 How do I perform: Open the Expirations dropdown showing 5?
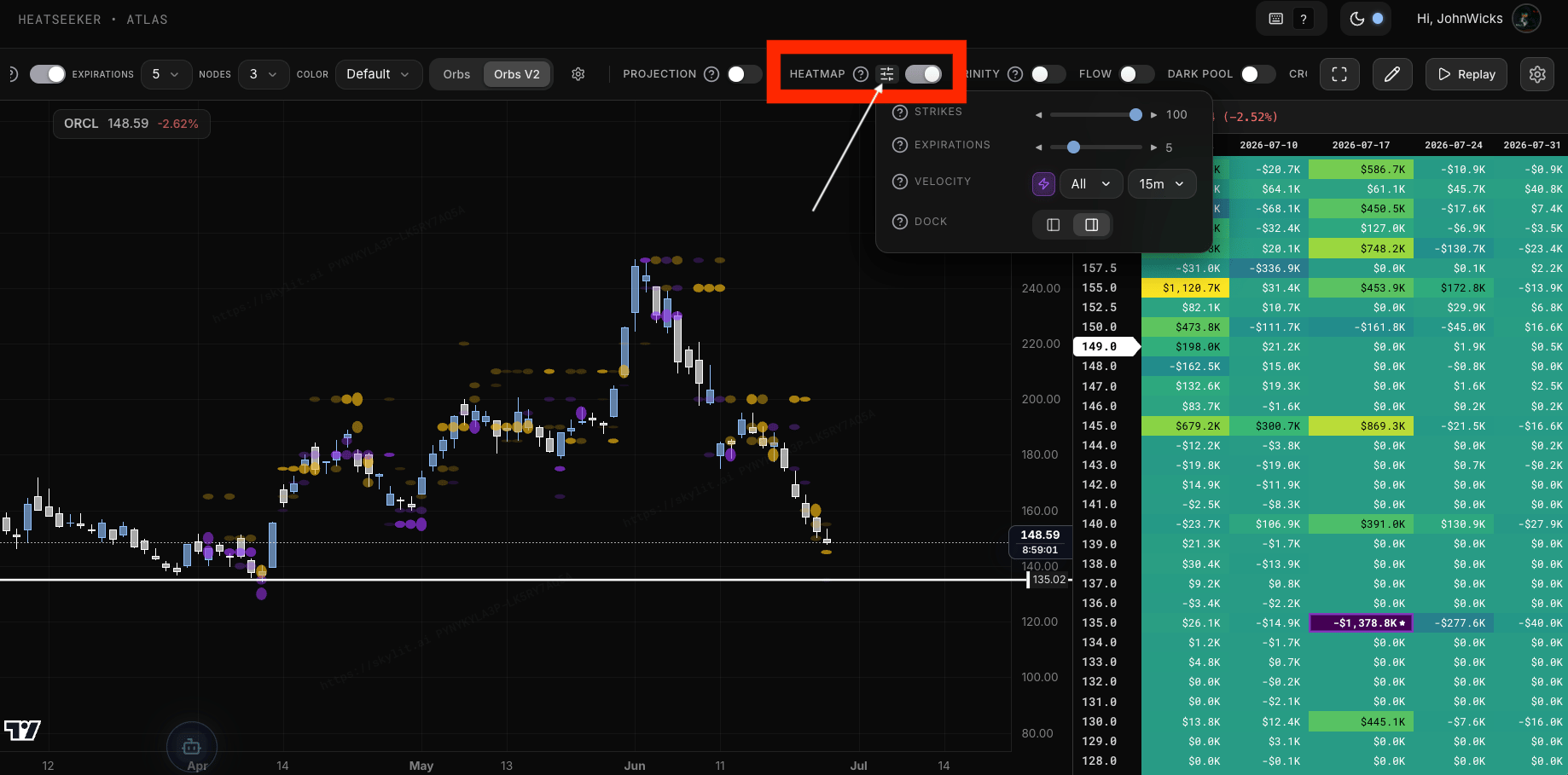(166, 74)
